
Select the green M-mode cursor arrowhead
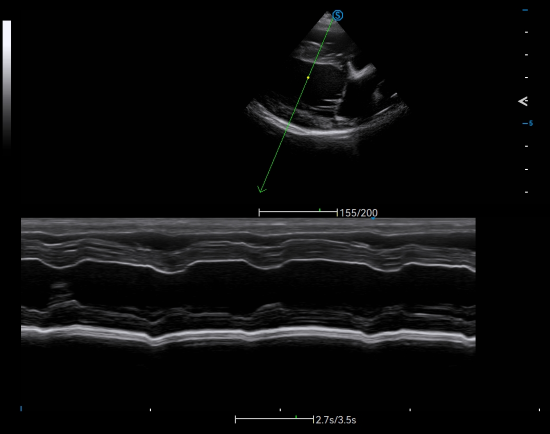pyautogui.click(x=261, y=190)
